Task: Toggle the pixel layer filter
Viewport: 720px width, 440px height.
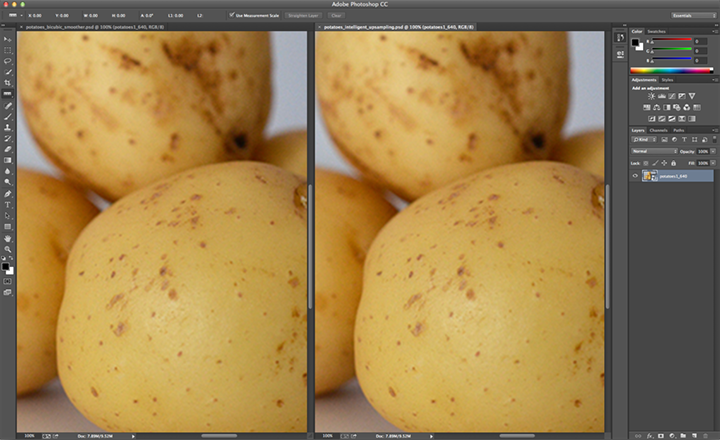Action: 664,140
